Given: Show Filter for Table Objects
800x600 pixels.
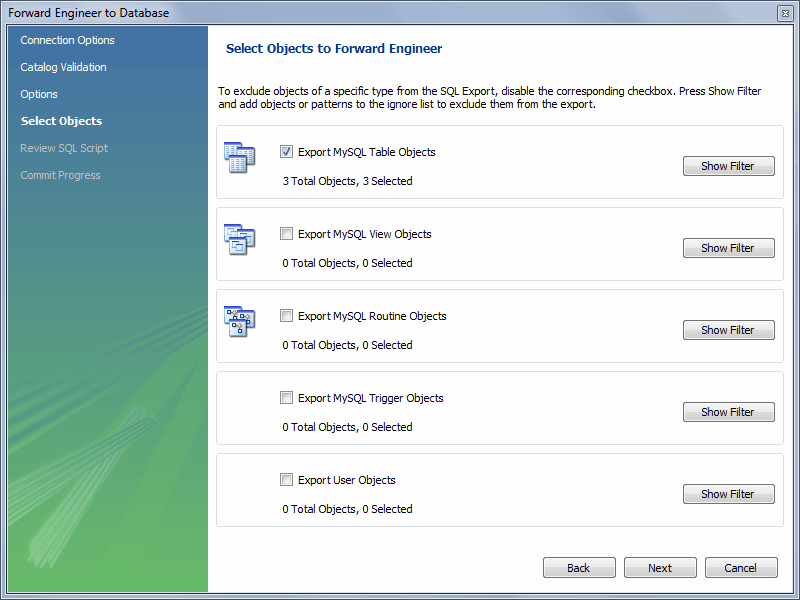Looking at the screenshot, I should pos(728,166).
